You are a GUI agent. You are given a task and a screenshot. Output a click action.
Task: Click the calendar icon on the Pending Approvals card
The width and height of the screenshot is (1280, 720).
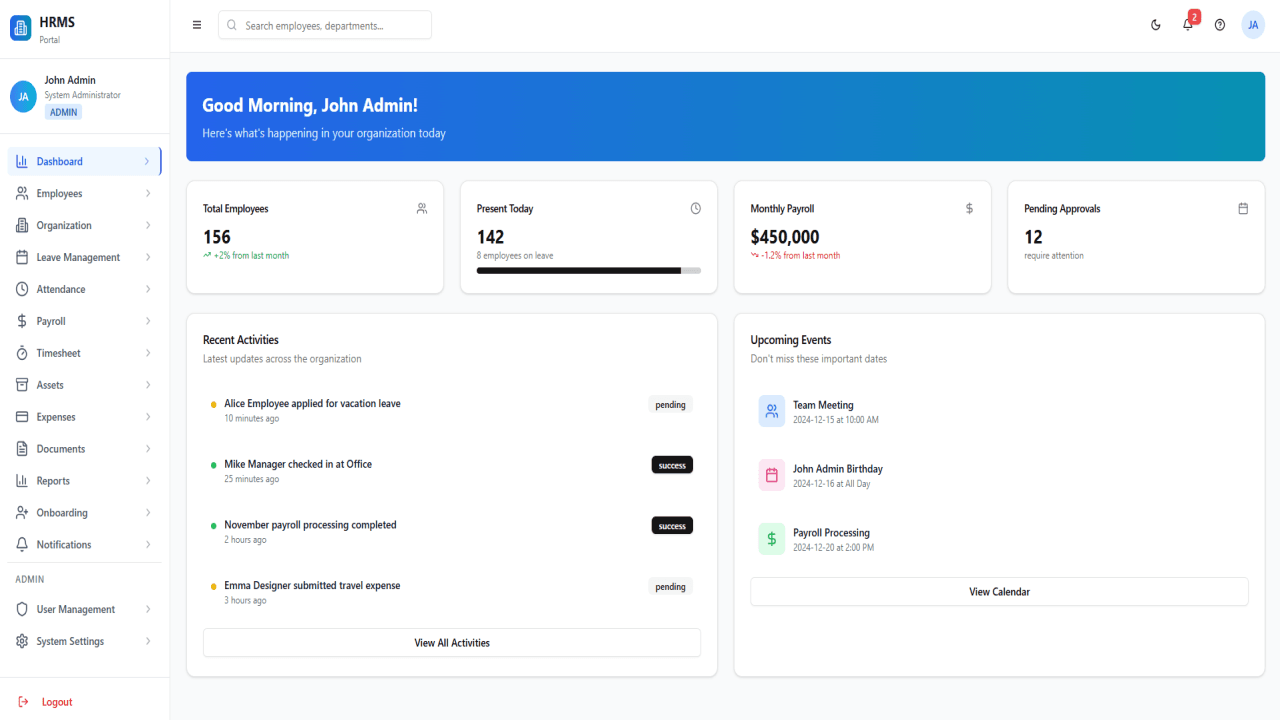(x=1243, y=209)
